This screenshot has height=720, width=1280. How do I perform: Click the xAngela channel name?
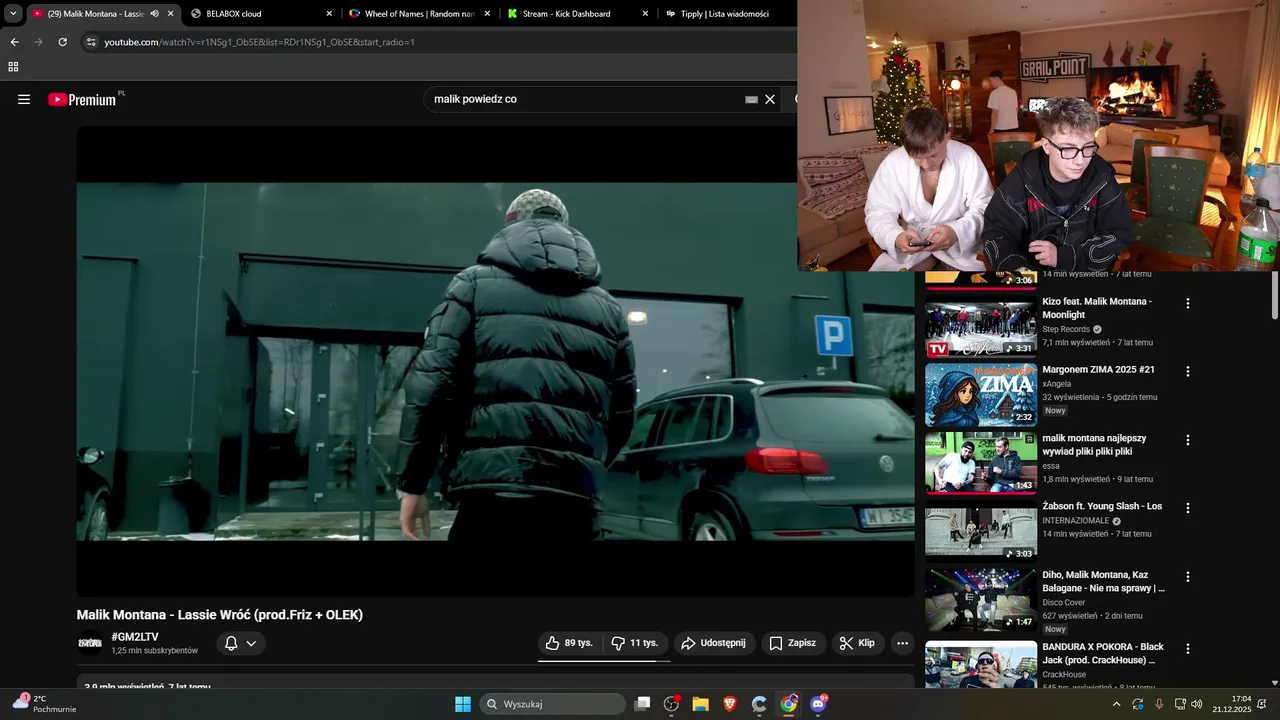(x=1057, y=384)
